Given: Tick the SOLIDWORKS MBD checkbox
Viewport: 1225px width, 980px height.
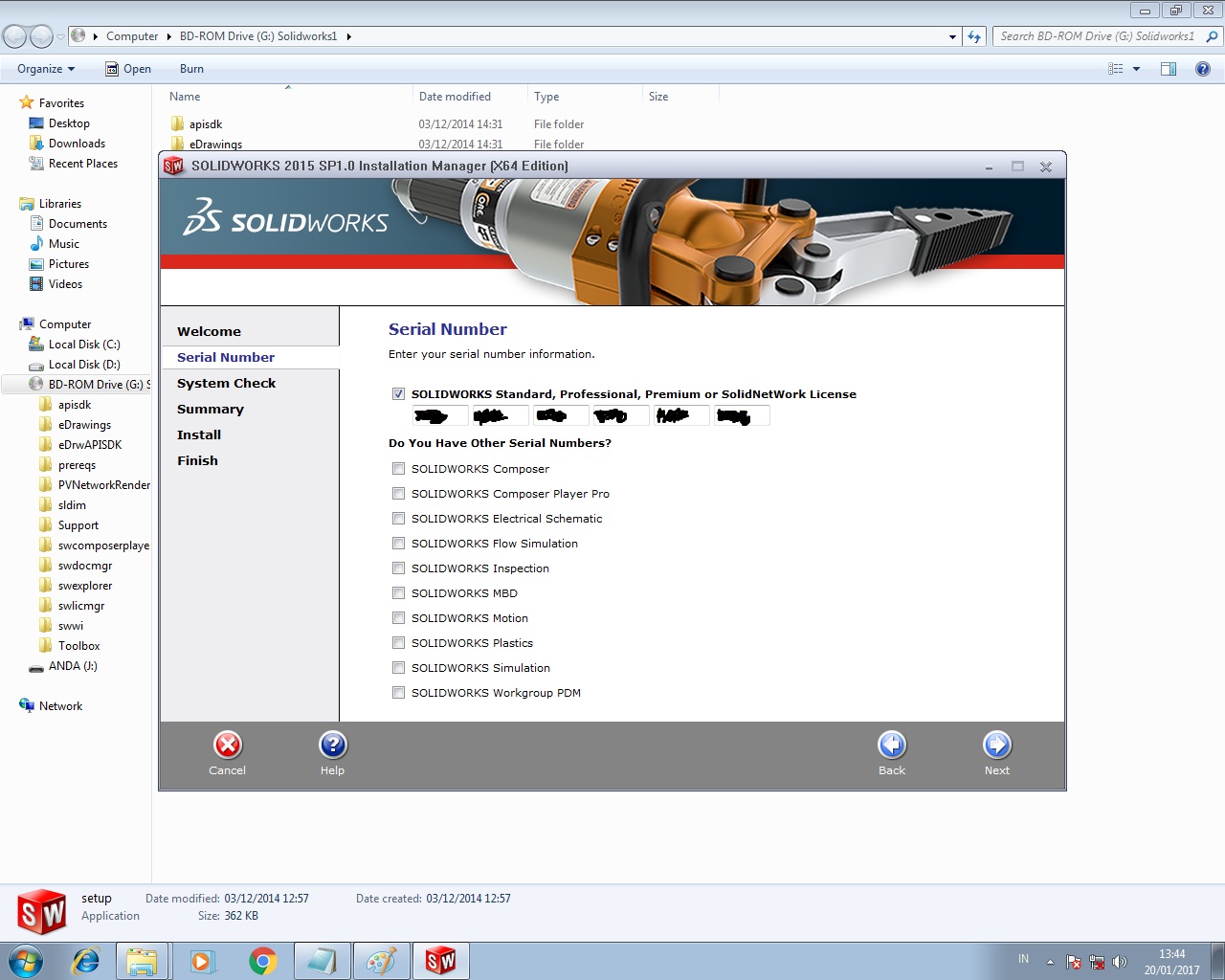Looking at the screenshot, I should [x=398, y=593].
